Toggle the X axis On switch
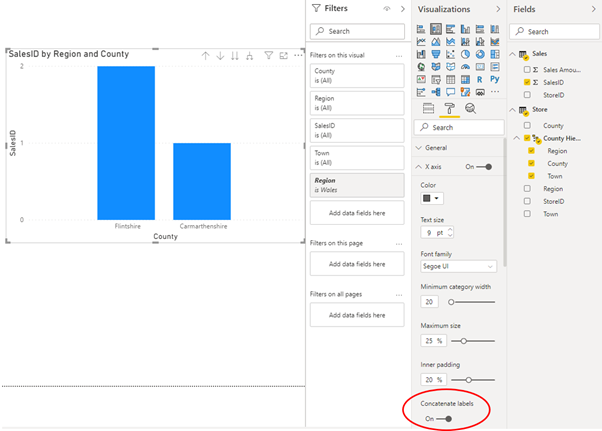The height and width of the screenshot is (431, 602). tap(485, 167)
